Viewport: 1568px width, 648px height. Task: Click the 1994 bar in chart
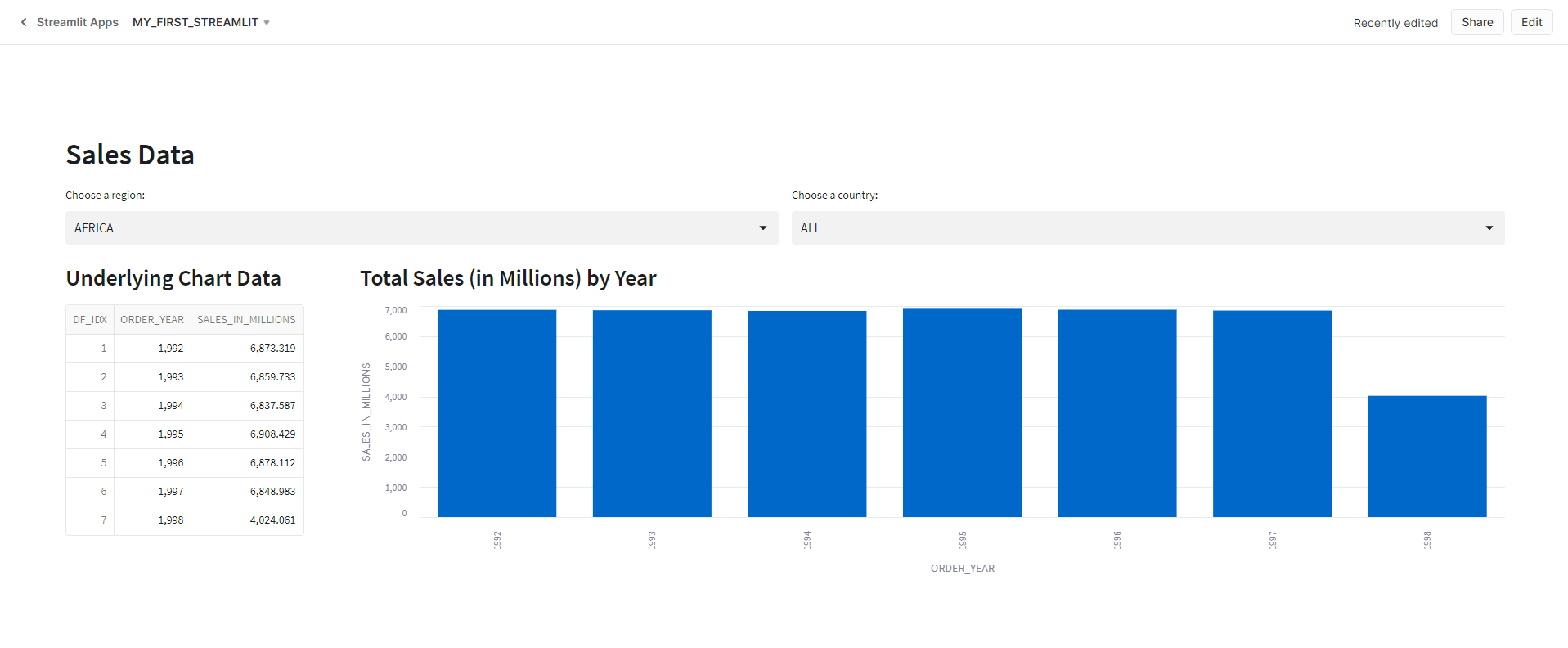(806, 414)
